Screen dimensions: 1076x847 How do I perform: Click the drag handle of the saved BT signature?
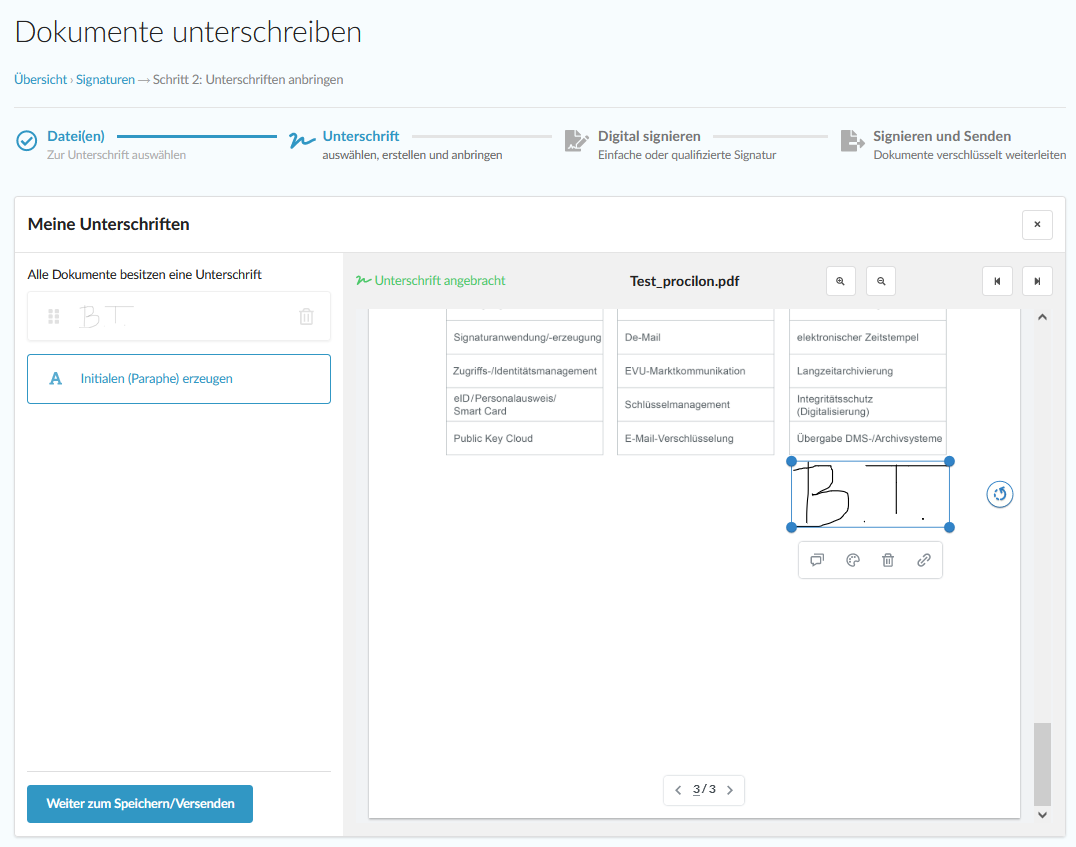tap(54, 317)
